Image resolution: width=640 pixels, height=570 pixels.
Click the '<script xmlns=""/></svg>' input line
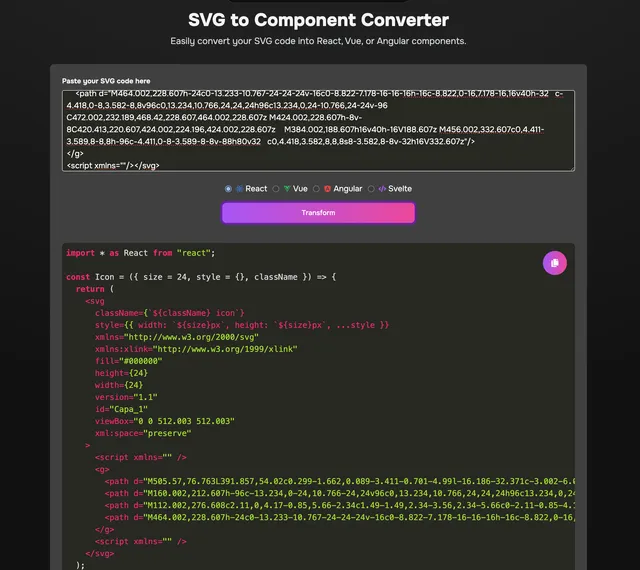[x=113, y=165]
